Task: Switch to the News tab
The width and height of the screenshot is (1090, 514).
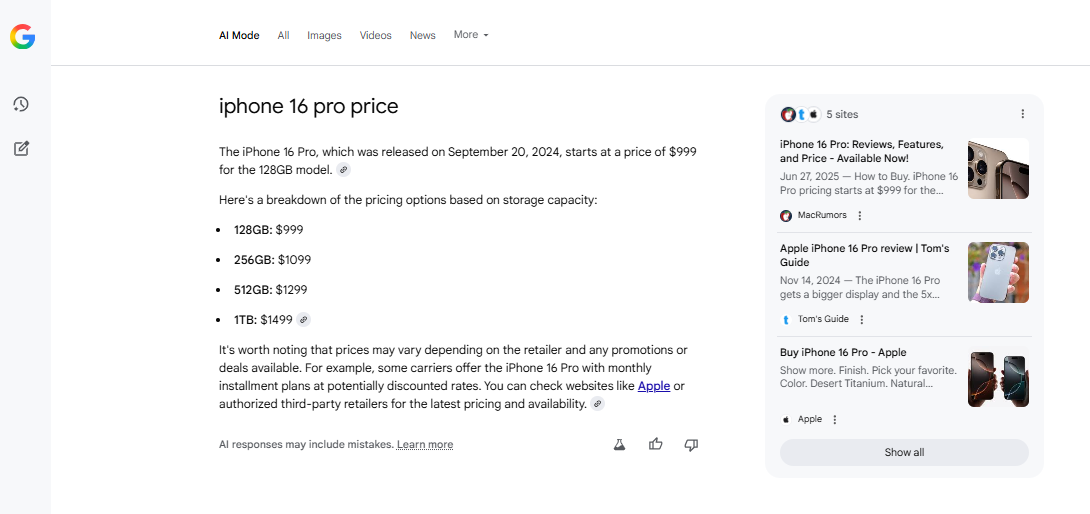Action: click(423, 35)
